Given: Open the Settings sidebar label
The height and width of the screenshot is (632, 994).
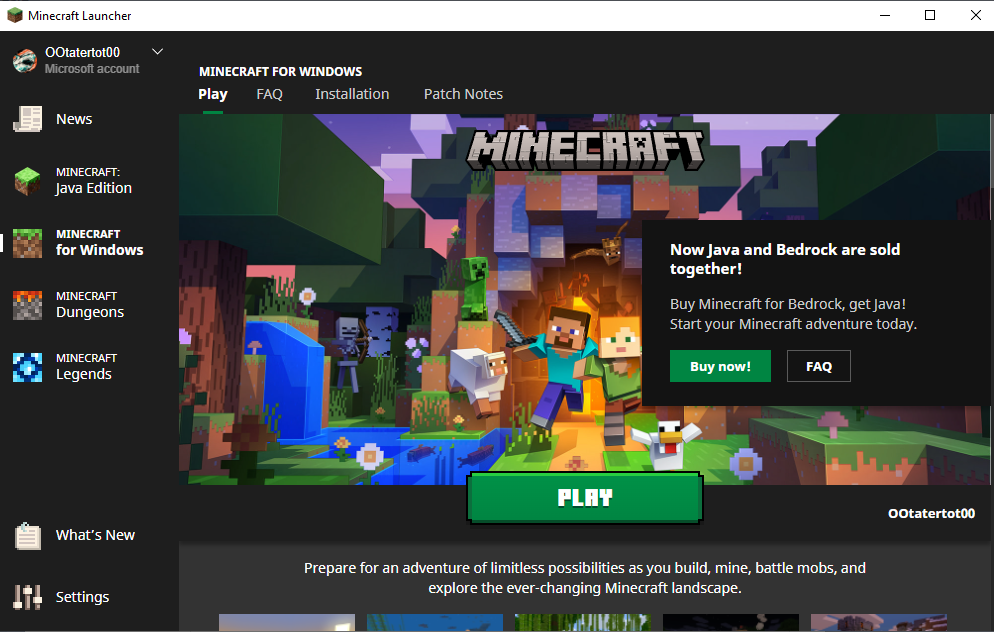Looking at the screenshot, I should pos(82,597).
